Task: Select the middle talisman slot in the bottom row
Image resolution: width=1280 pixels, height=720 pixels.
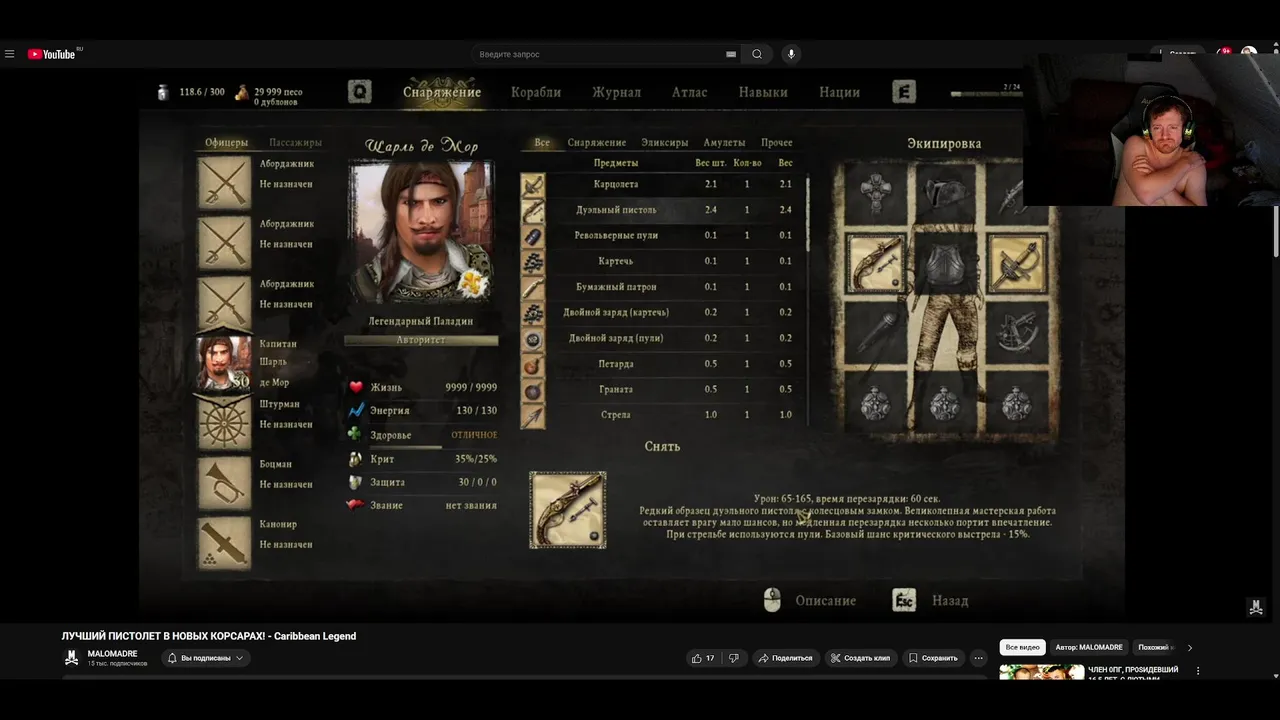Action: click(946, 404)
